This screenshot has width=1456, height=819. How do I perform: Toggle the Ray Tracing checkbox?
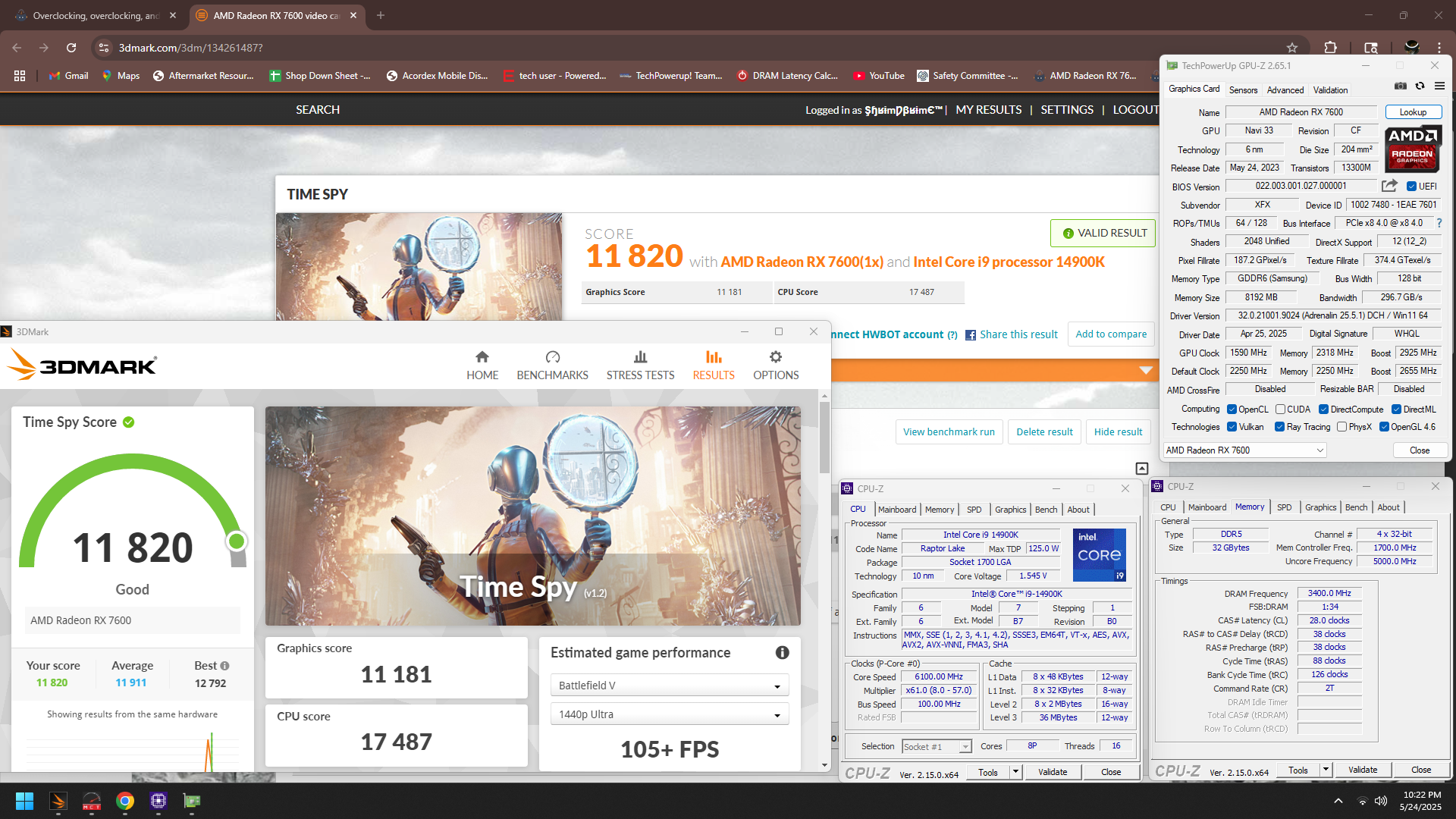pyautogui.click(x=1280, y=427)
